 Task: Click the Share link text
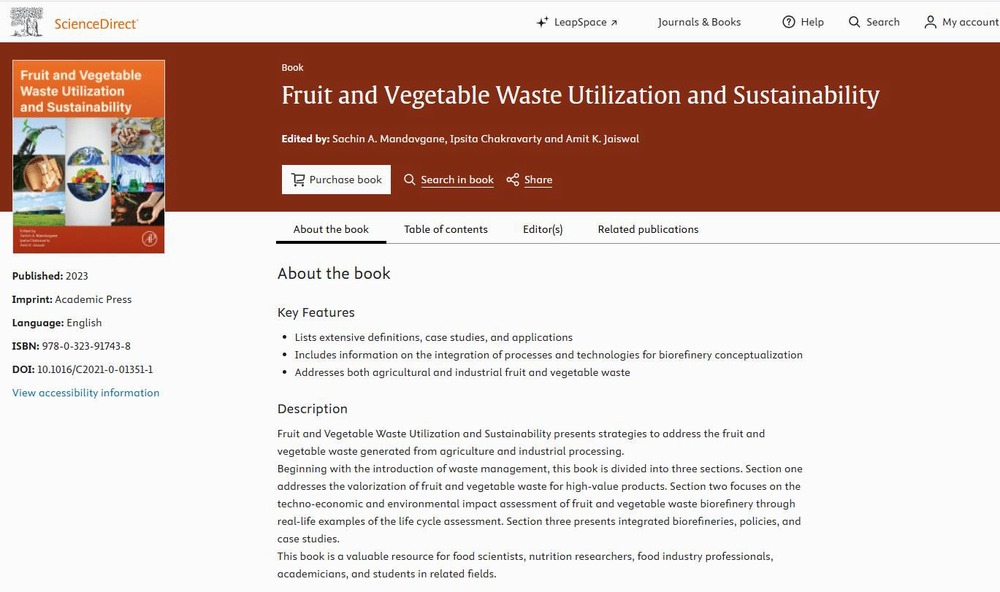[x=538, y=180]
